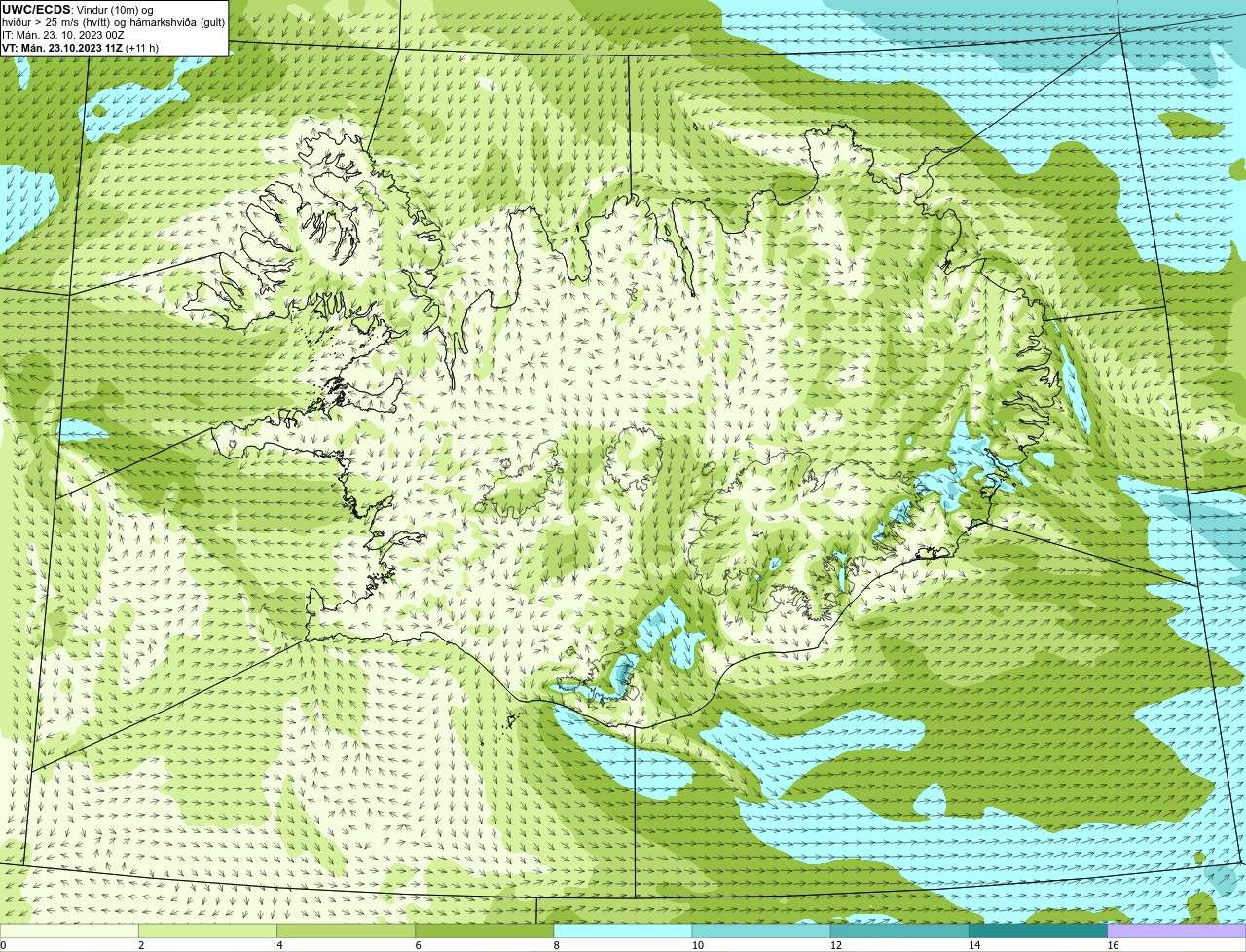Screen dimensions: 1246x952
Task: Click the 10–12 m/s color scale segment
Action: tap(761, 932)
